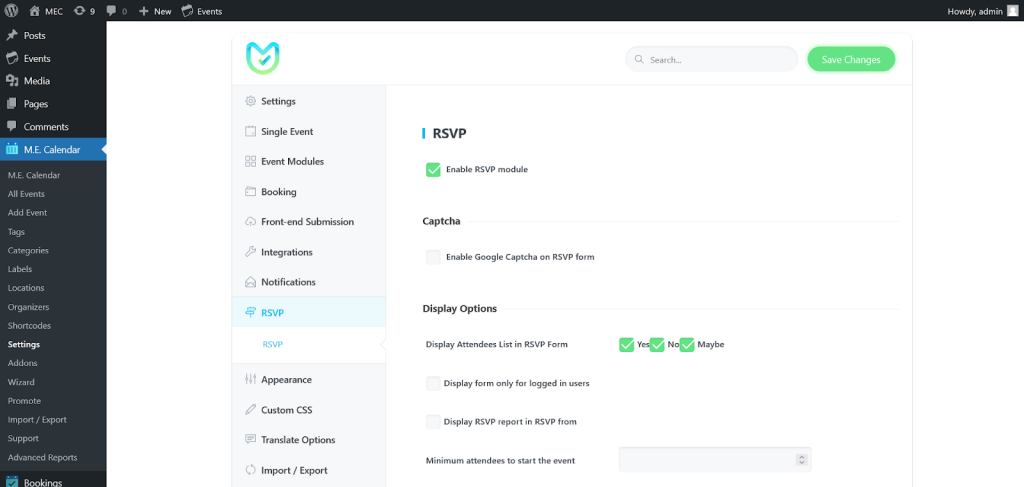Click the Comments icon in sidebar
This screenshot has height=487, width=1024.
[12, 126]
